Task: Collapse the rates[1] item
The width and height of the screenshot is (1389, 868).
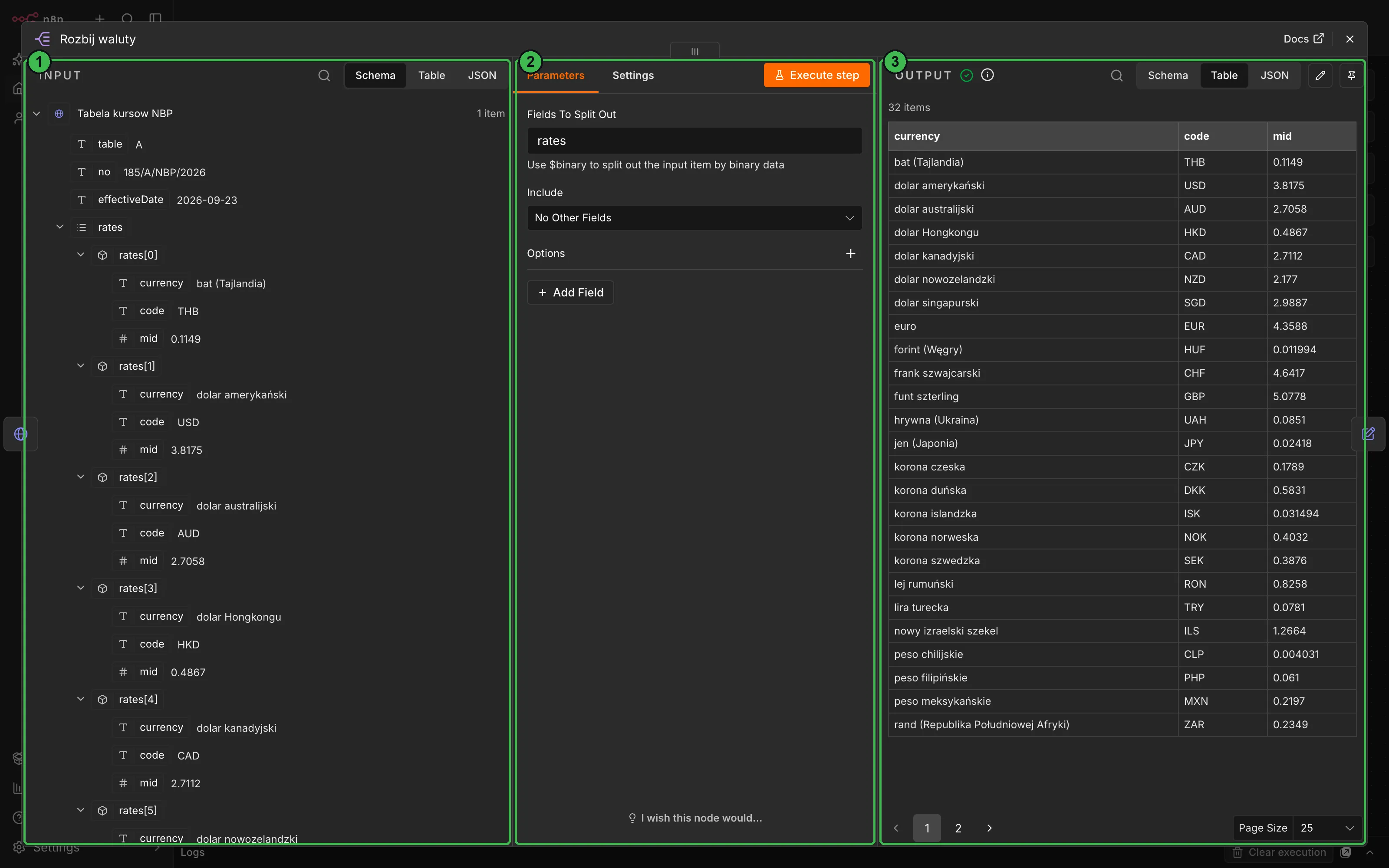Action: click(x=81, y=366)
